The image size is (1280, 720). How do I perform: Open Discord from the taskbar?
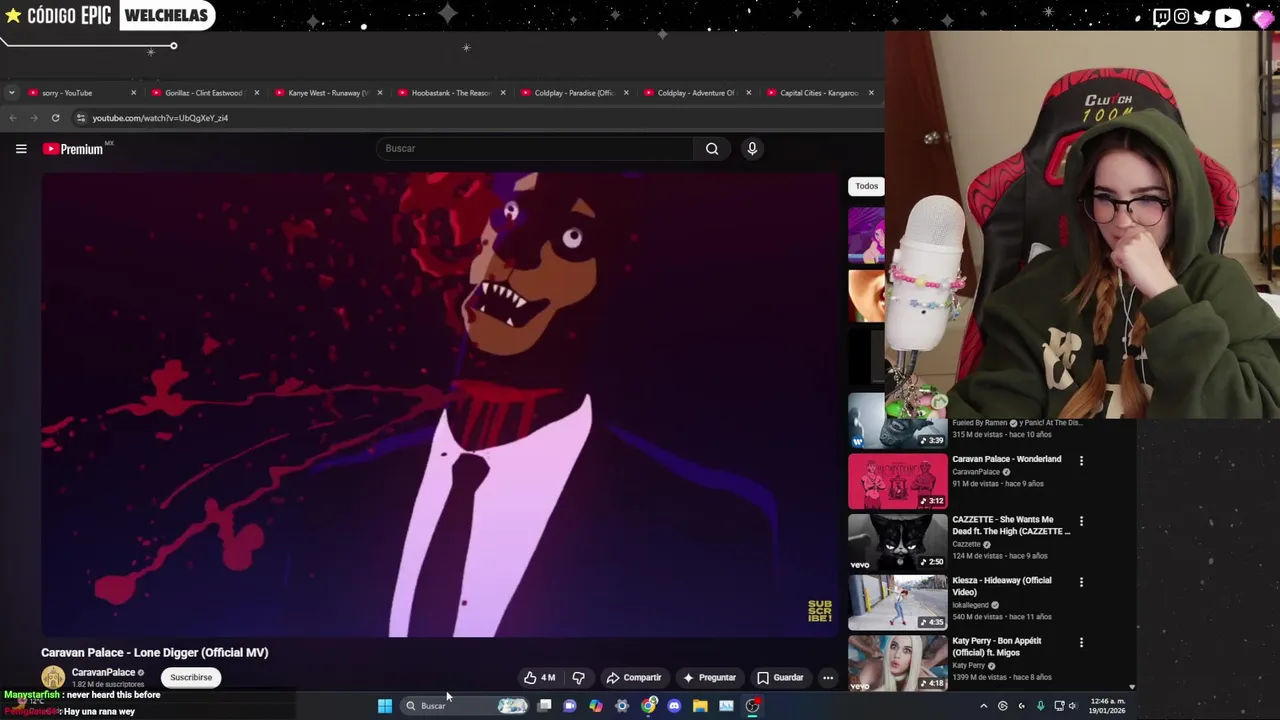click(674, 706)
